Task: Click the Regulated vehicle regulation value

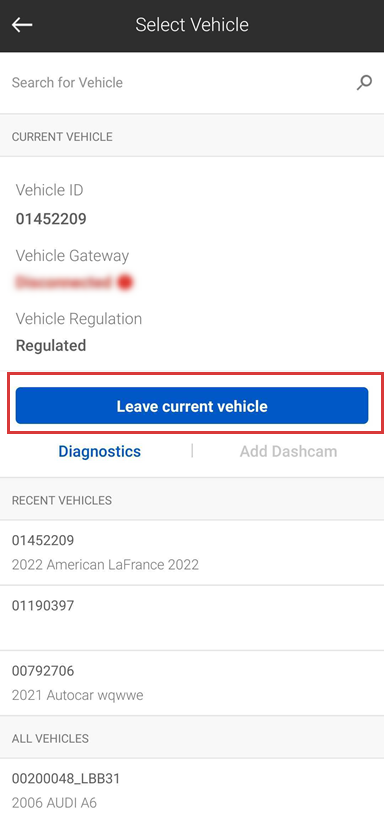Action: [x=51, y=346]
